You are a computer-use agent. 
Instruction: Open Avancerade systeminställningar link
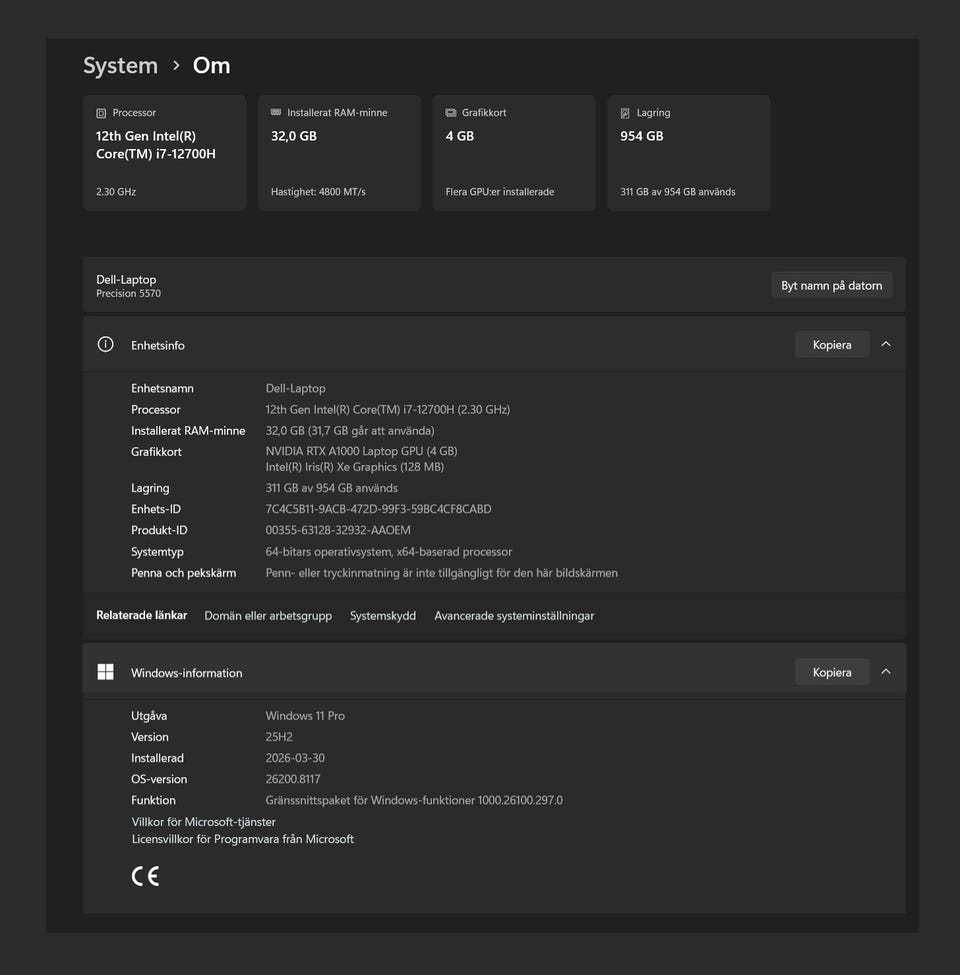pos(514,616)
